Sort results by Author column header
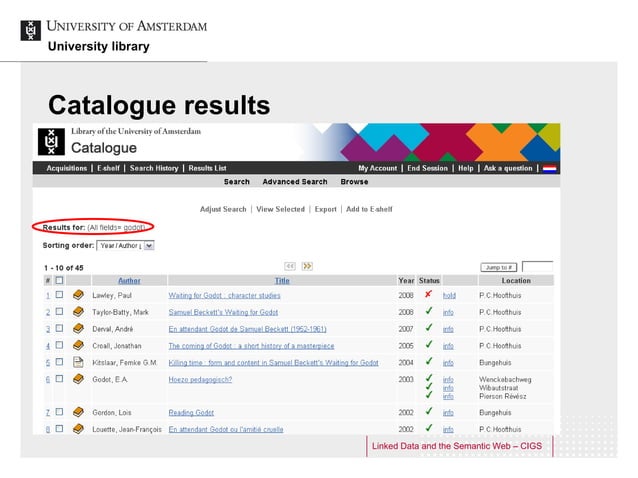Image resolution: width=638 pixels, height=478 pixels. (x=129, y=281)
